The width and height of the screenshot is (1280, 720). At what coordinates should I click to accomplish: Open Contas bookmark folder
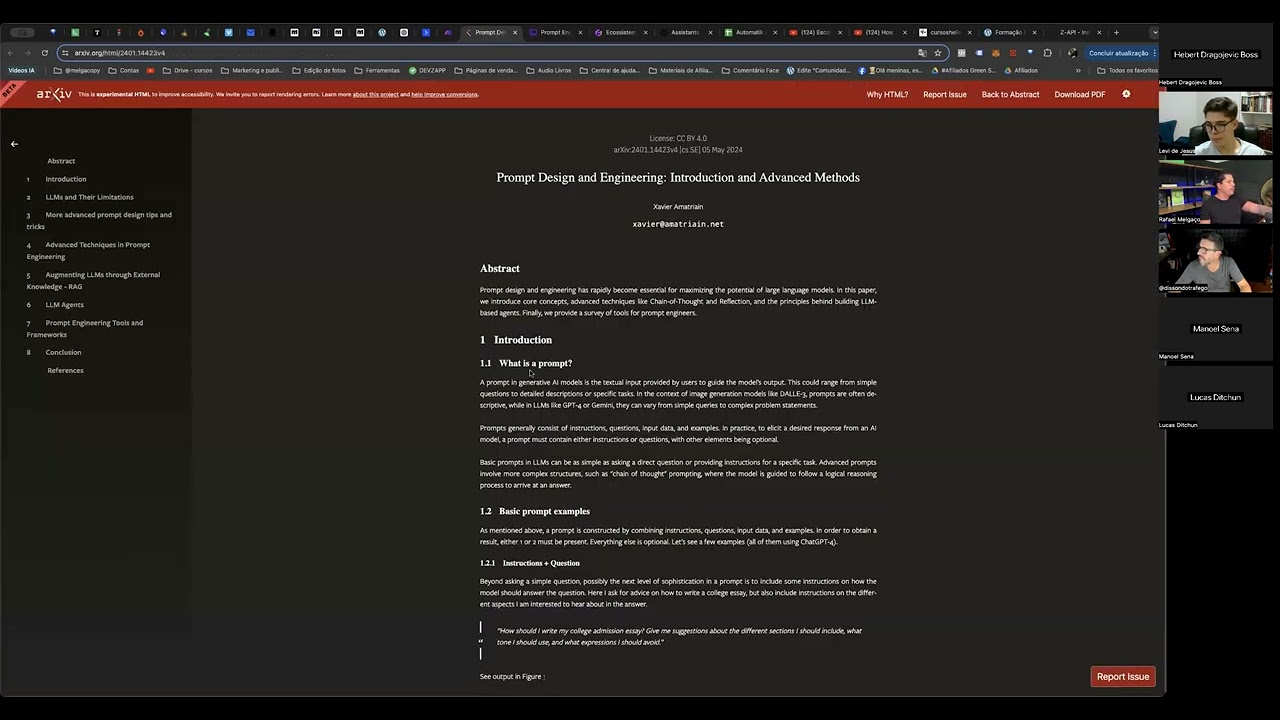coord(123,71)
